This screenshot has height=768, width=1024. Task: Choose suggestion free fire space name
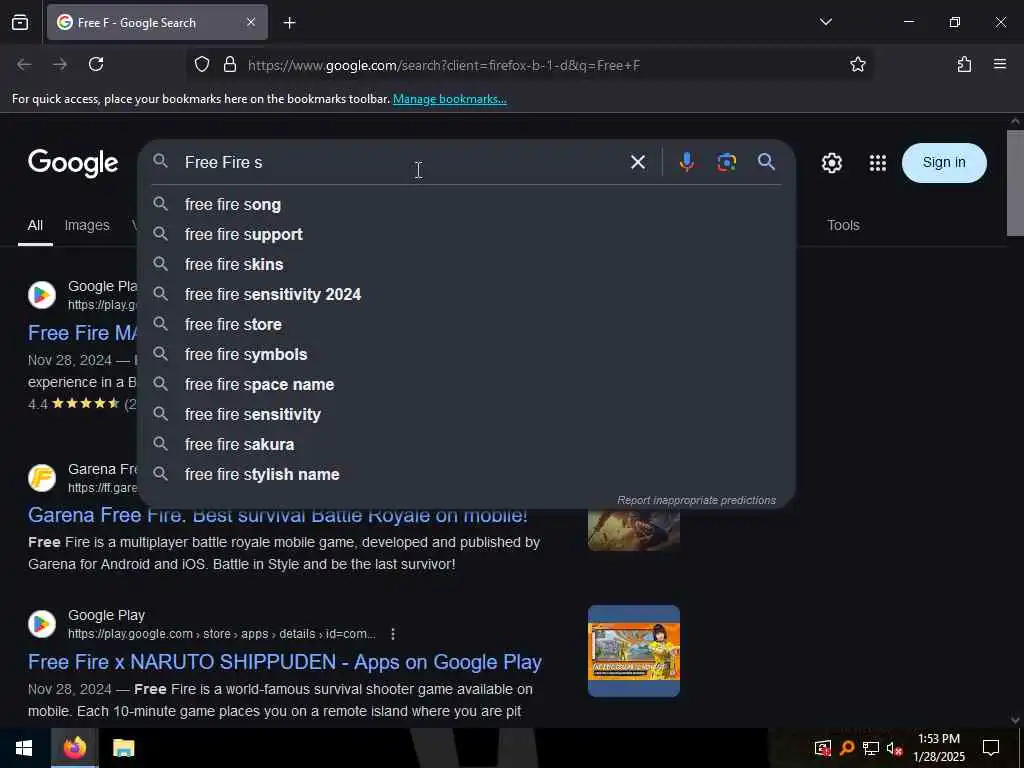click(466, 385)
